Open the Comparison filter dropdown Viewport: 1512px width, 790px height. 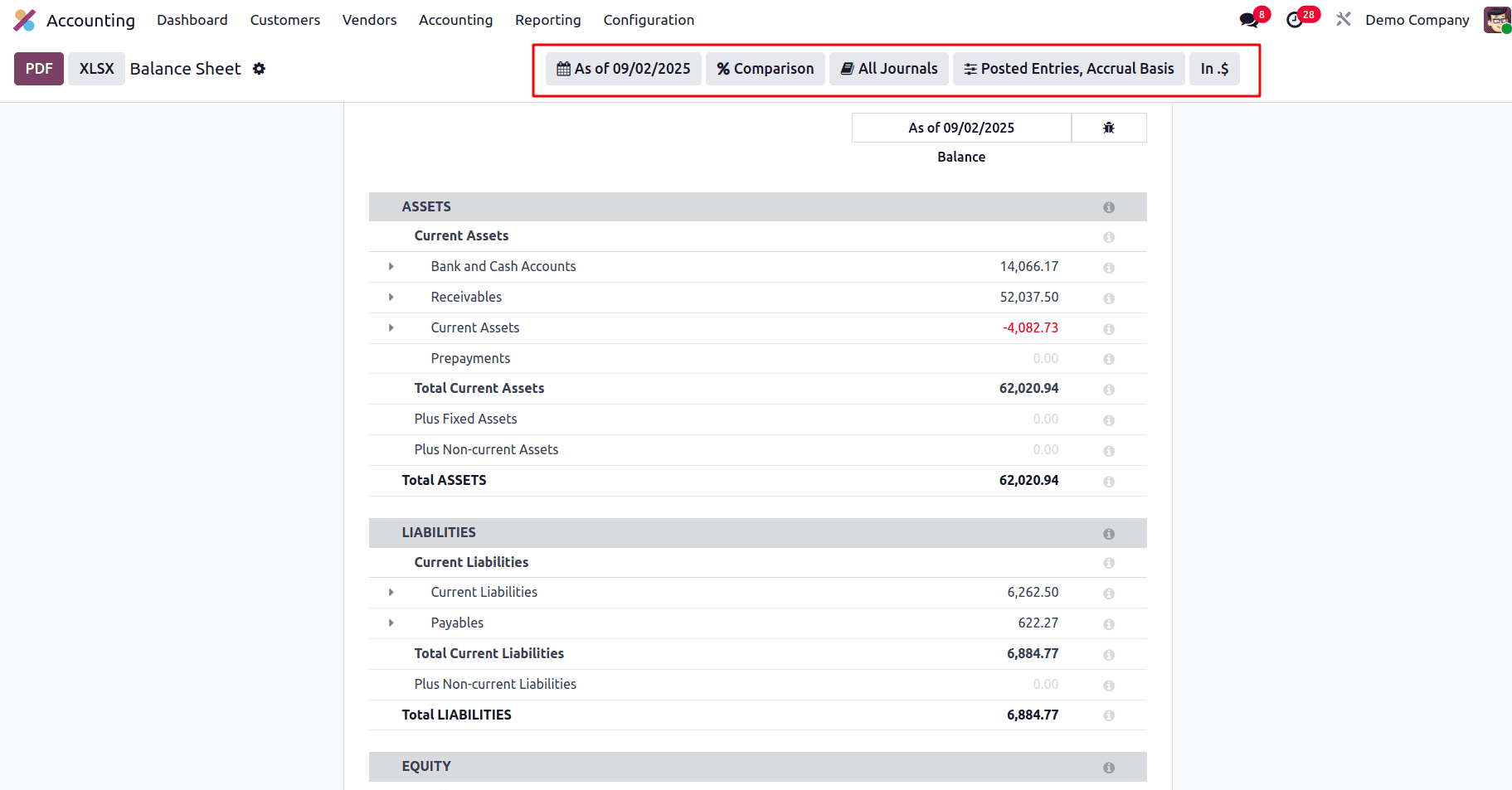(765, 69)
